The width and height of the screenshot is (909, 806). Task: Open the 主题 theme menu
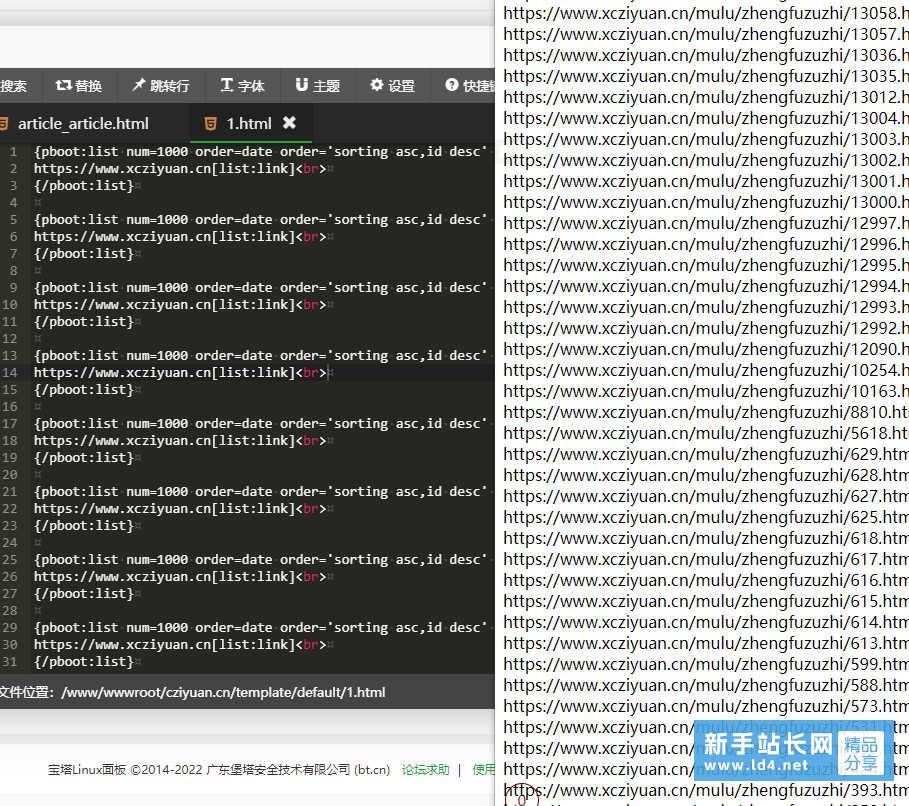point(318,86)
